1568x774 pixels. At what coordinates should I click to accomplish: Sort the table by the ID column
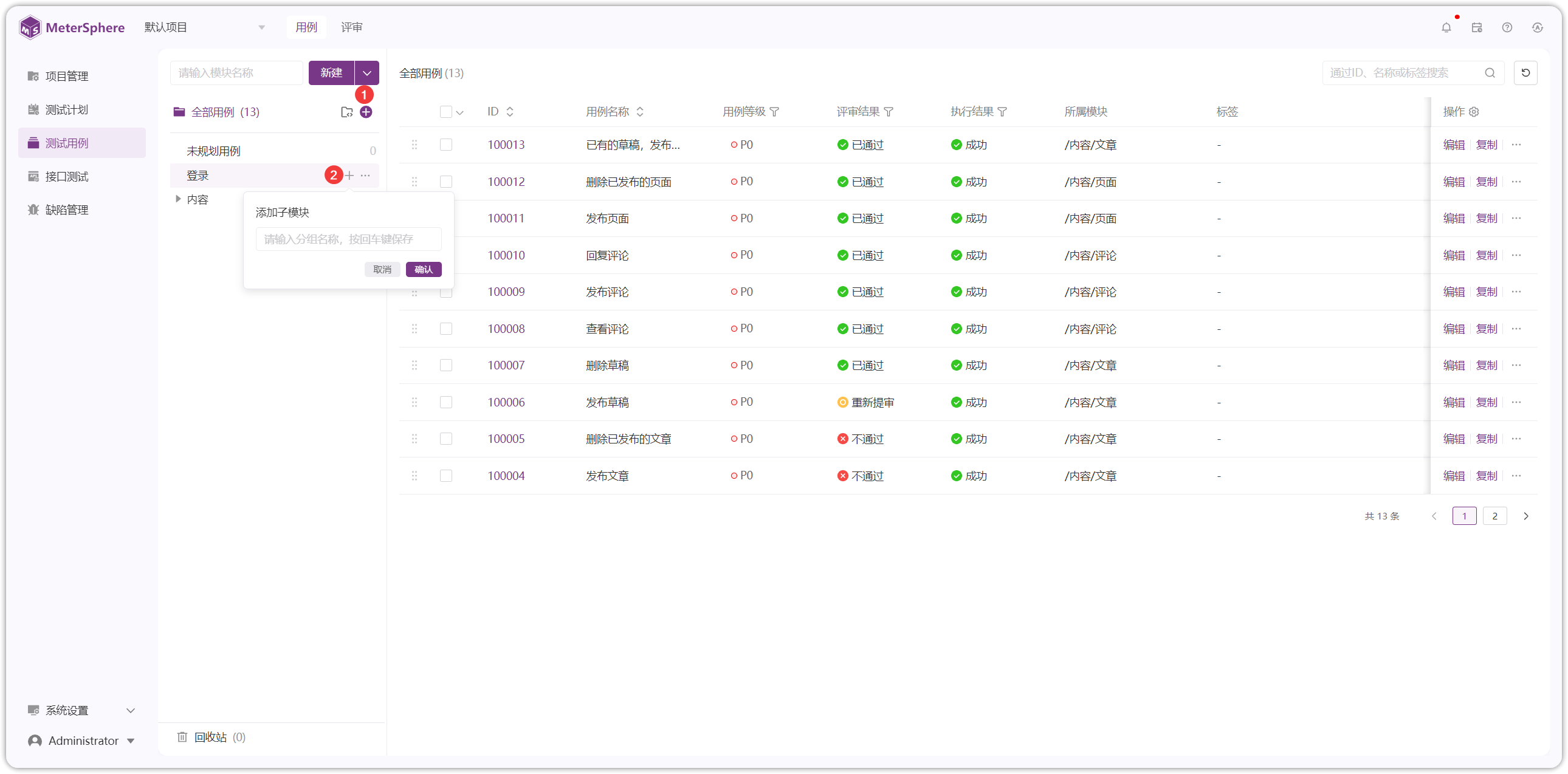point(510,112)
